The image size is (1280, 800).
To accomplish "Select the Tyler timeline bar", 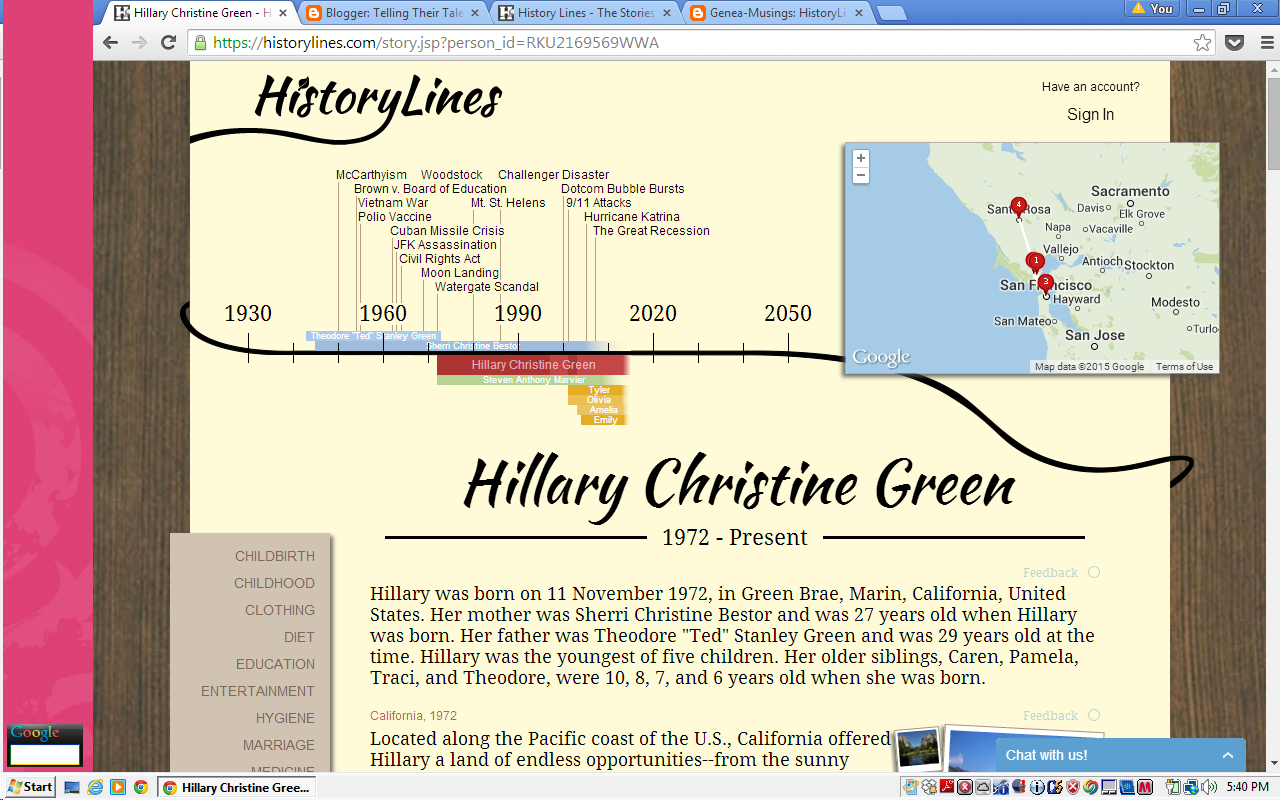I will [596, 390].
